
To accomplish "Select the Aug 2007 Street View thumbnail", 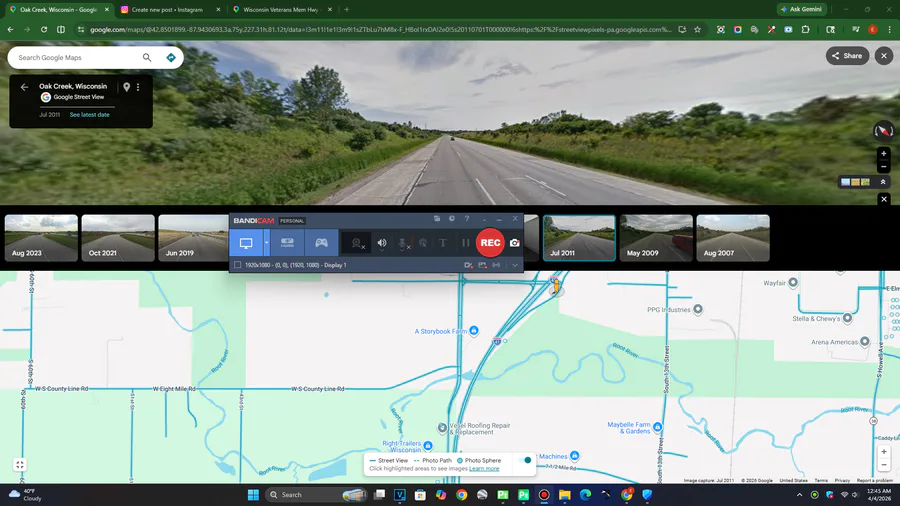I will pyautogui.click(x=733, y=238).
